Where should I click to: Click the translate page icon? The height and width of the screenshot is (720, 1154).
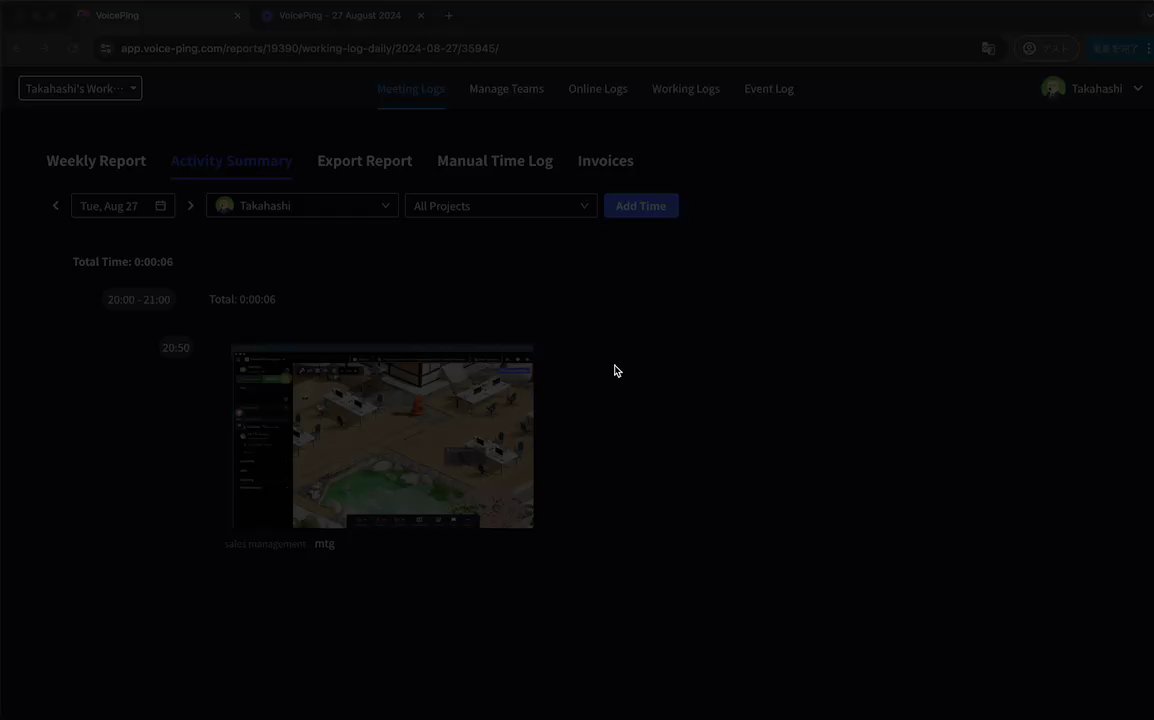tap(988, 49)
